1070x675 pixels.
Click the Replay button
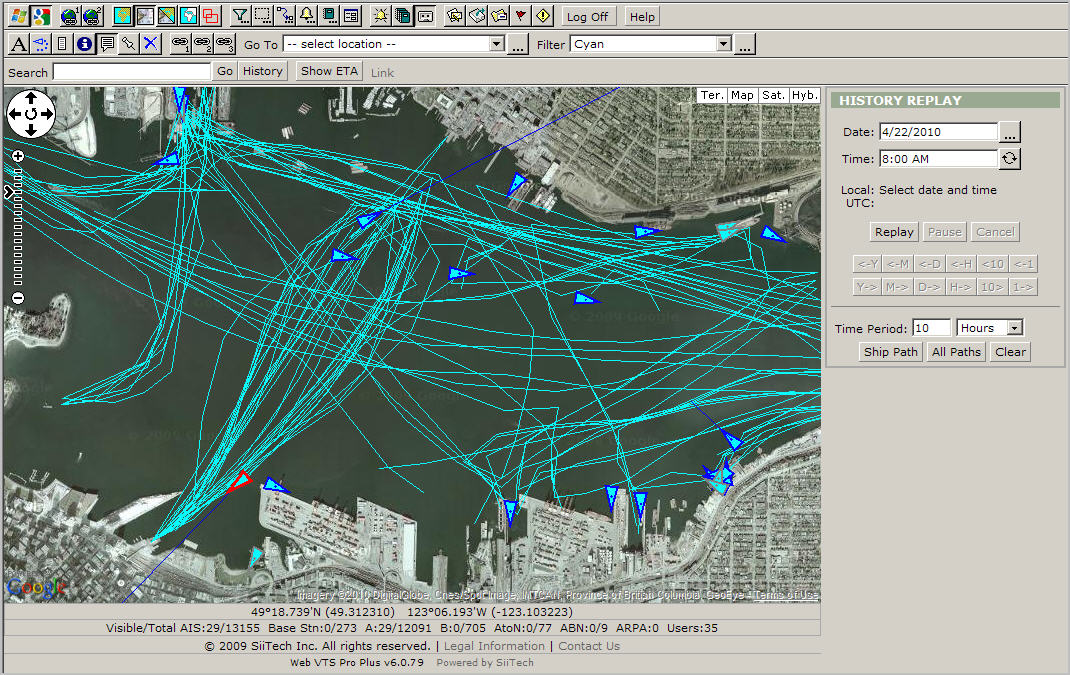894,232
